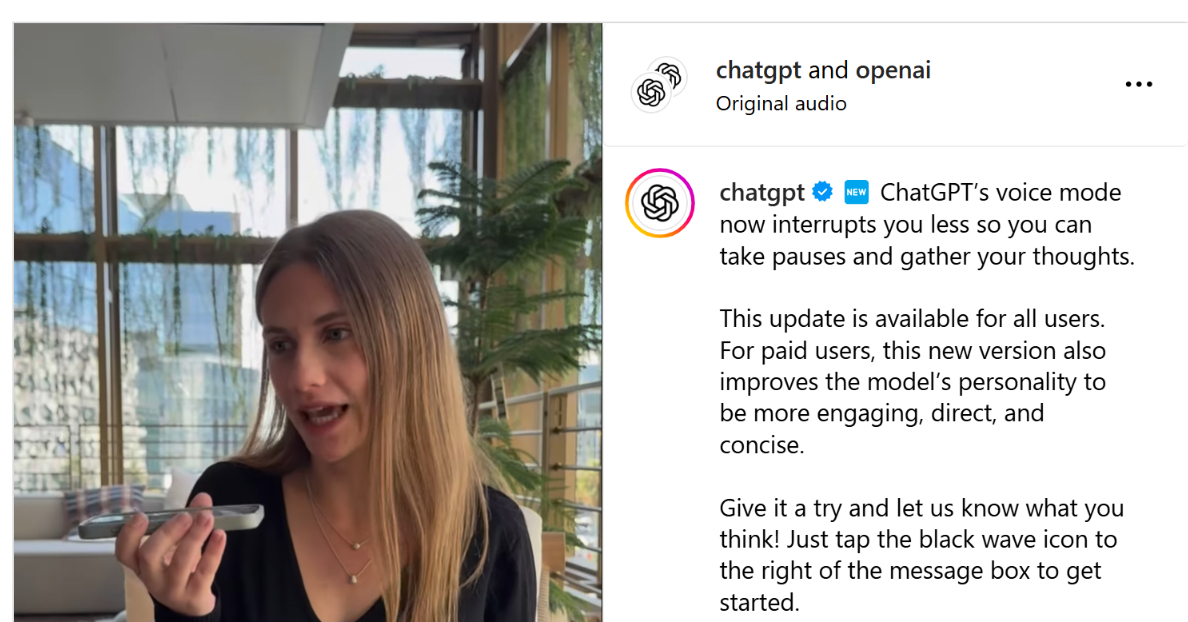This screenshot has height=622, width=1188.
Task: Click the caption line "ChatGPT's voice mode"
Action: (1000, 192)
